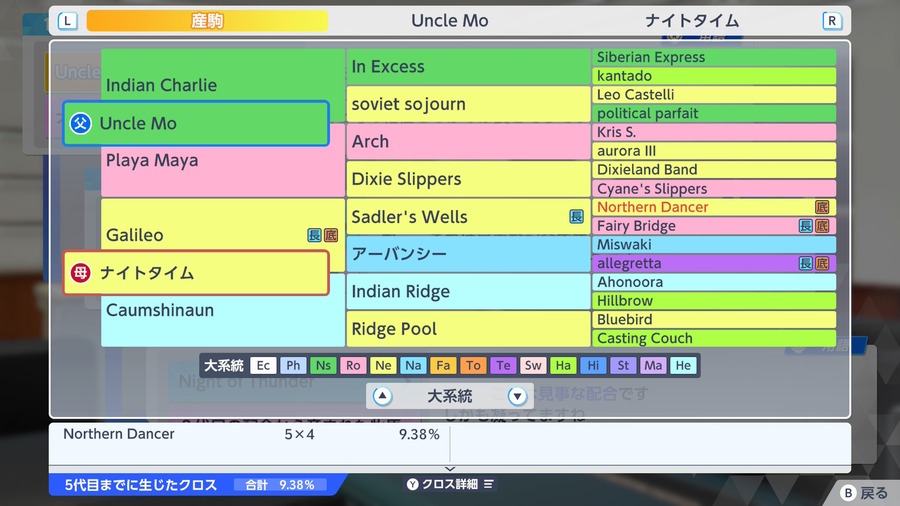Click the L shoulder button icon

(x=67, y=21)
